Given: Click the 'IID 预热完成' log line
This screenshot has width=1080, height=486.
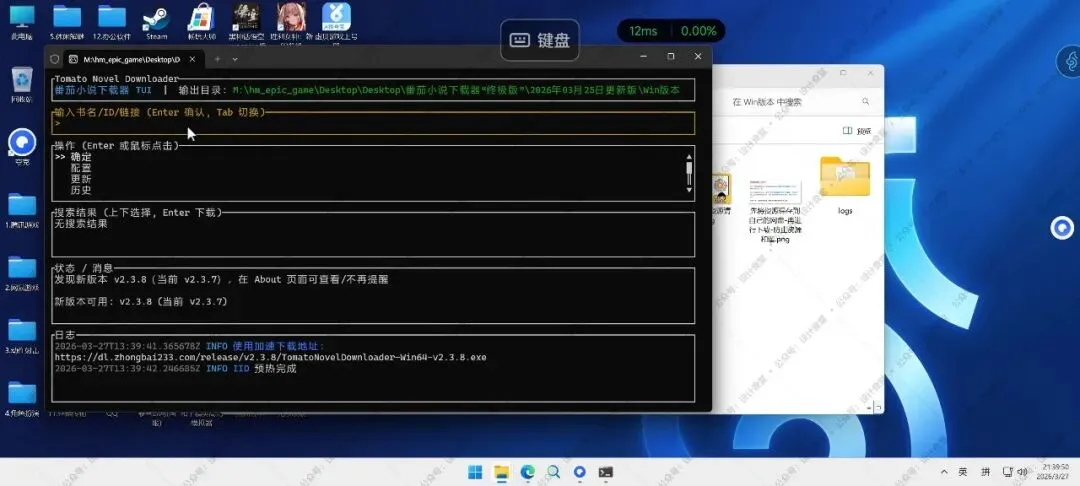Looking at the screenshot, I should (264, 368).
